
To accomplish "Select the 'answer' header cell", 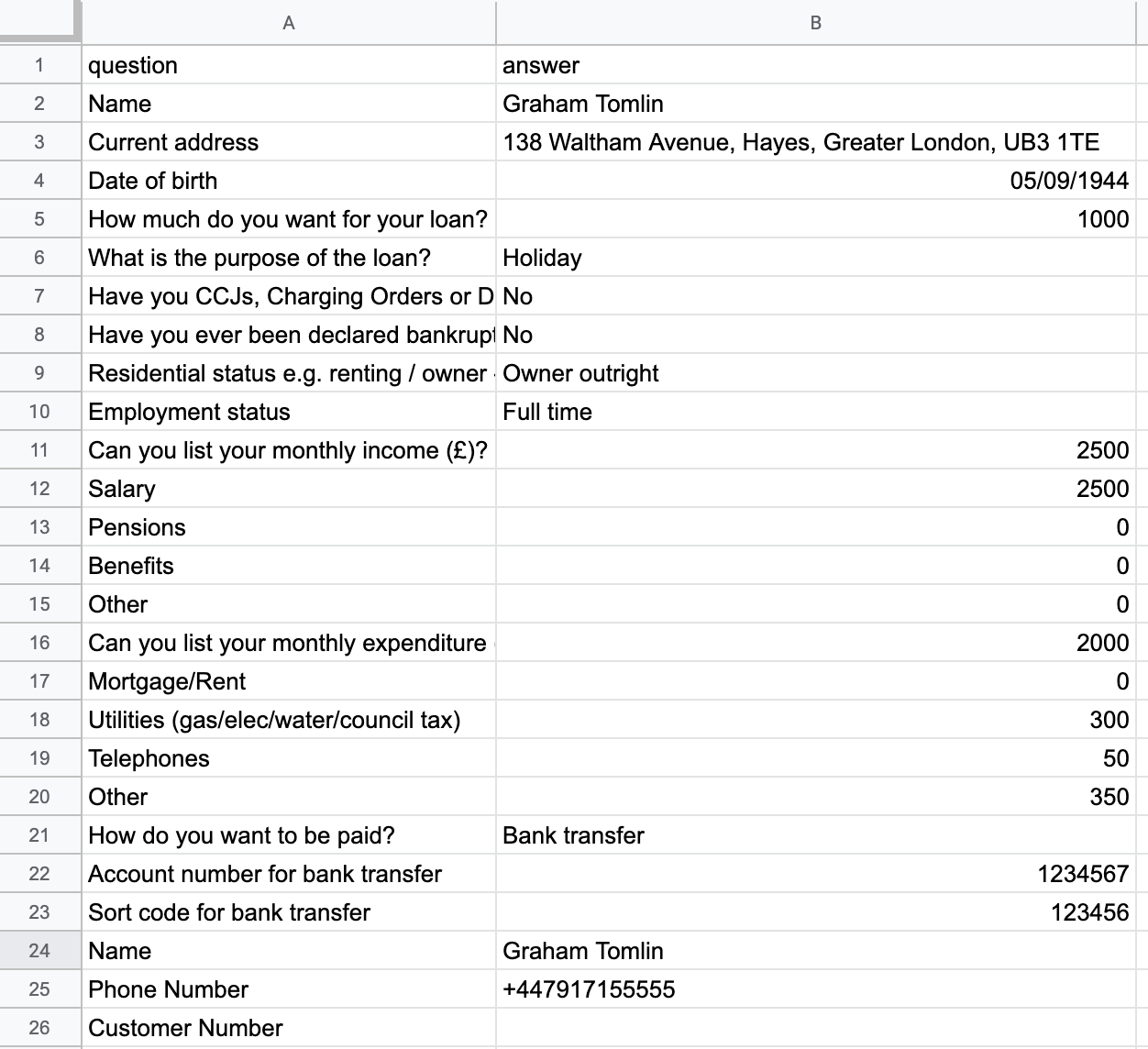I will 815,65.
